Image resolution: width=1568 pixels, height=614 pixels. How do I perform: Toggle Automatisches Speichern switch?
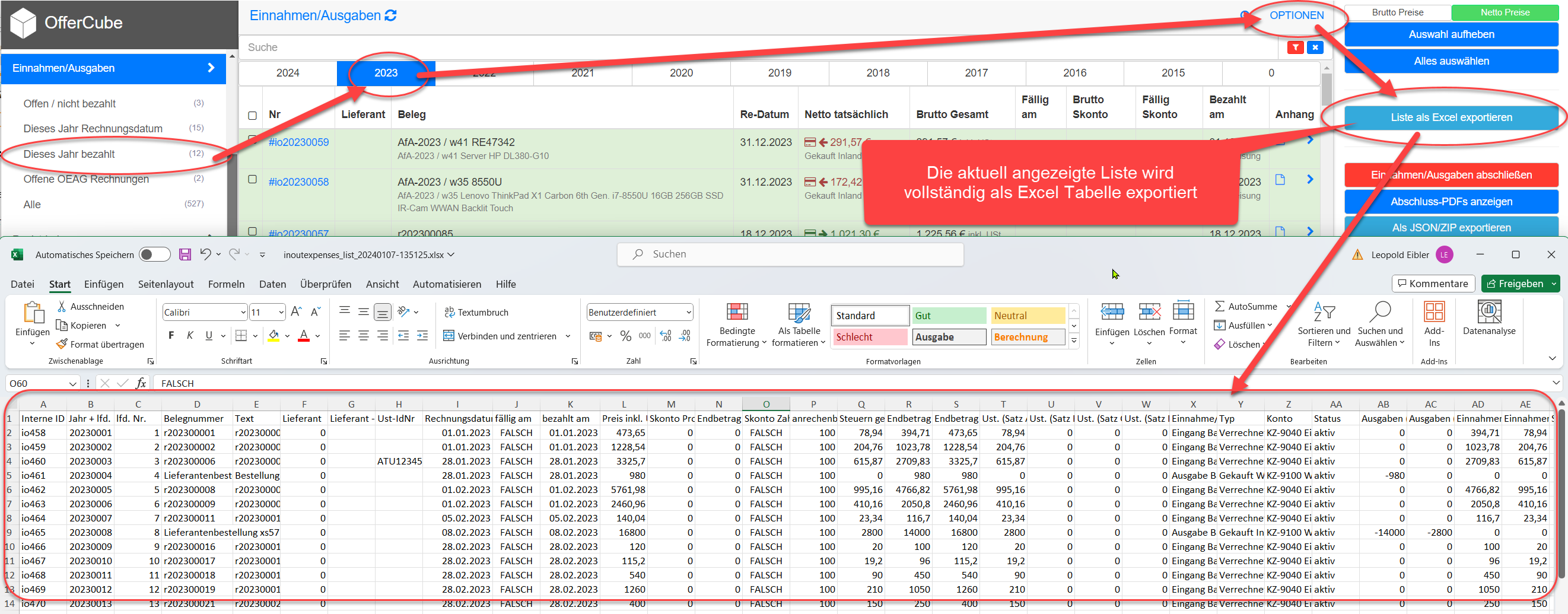tap(155, 254)
